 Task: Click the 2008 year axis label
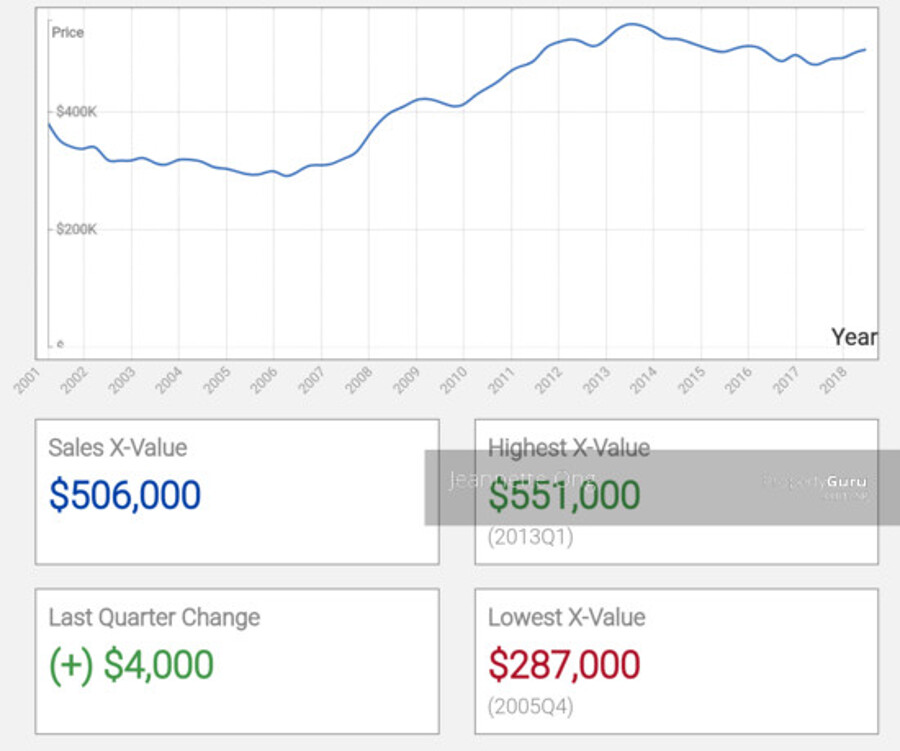pos(360,380)
